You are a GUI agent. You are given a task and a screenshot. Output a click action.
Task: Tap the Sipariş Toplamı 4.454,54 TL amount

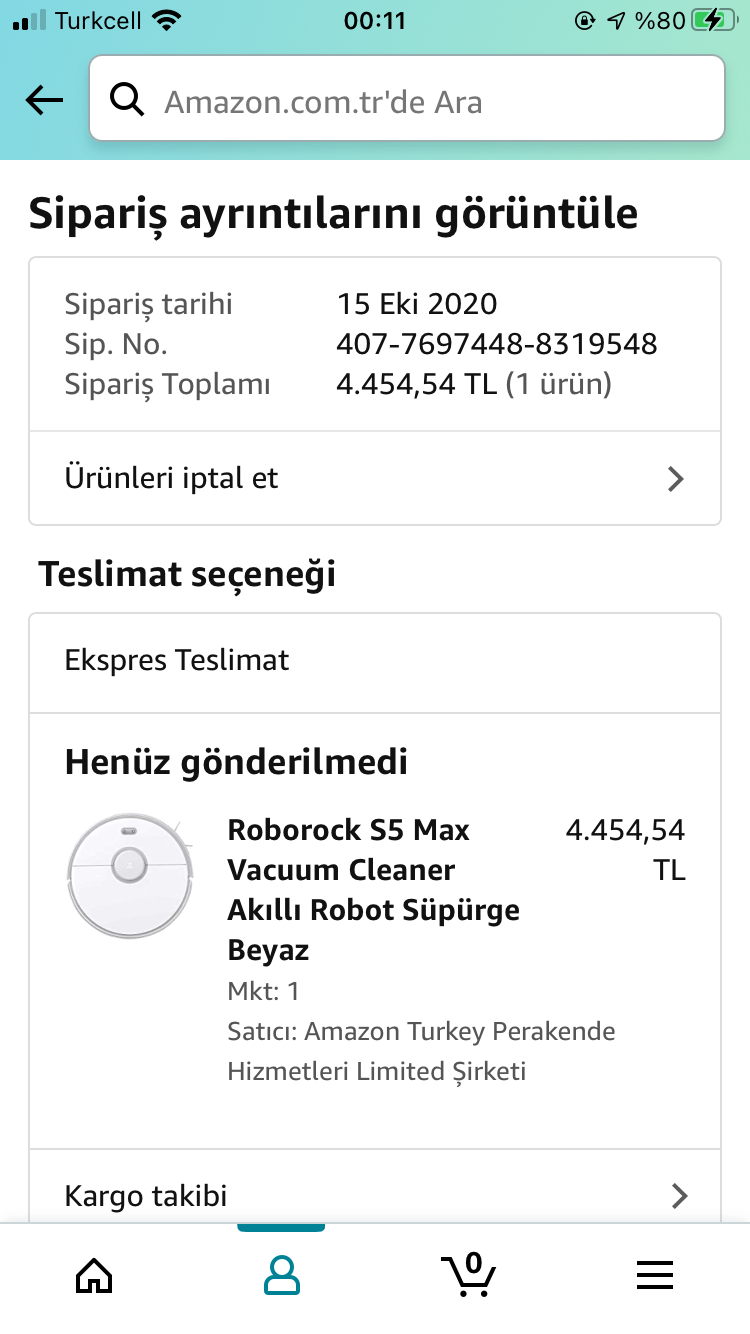tap(416, 384)
